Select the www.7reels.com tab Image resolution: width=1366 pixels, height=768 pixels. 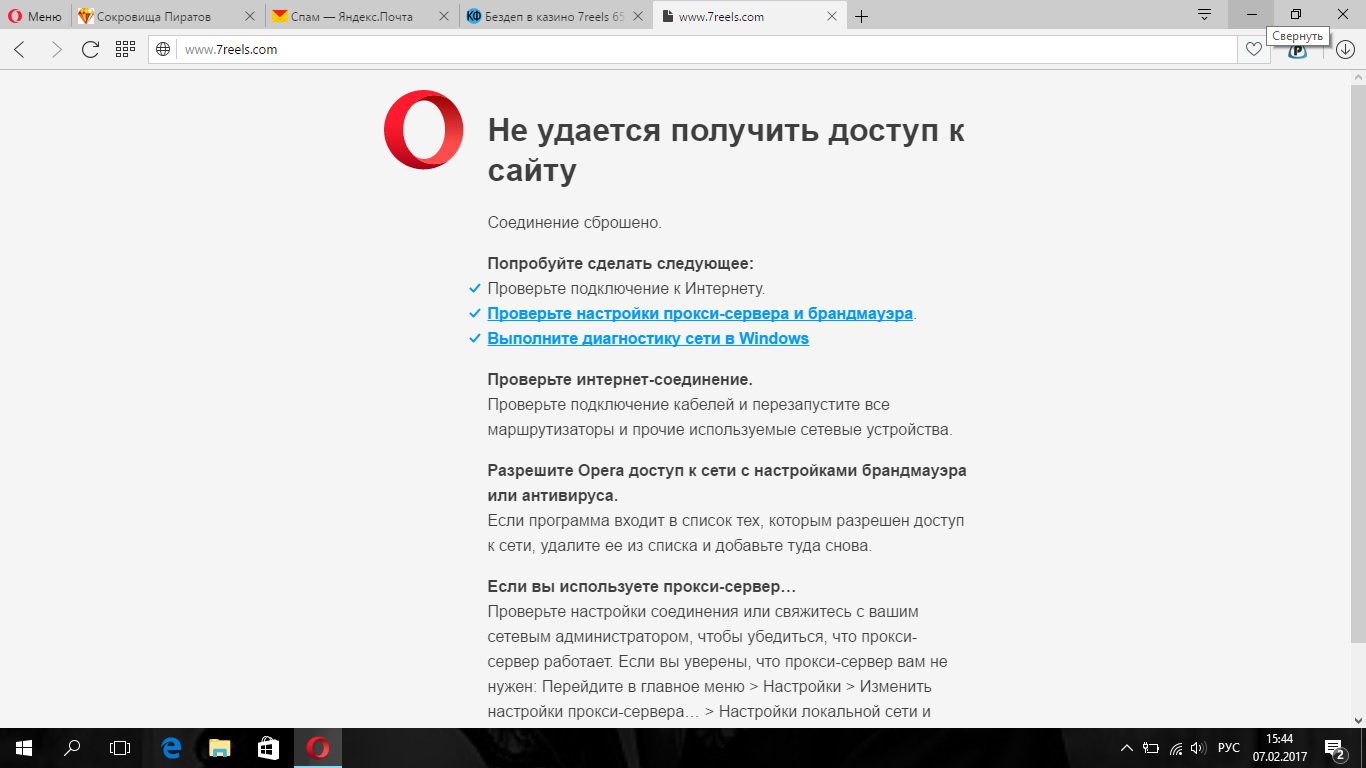pos(749,16)
